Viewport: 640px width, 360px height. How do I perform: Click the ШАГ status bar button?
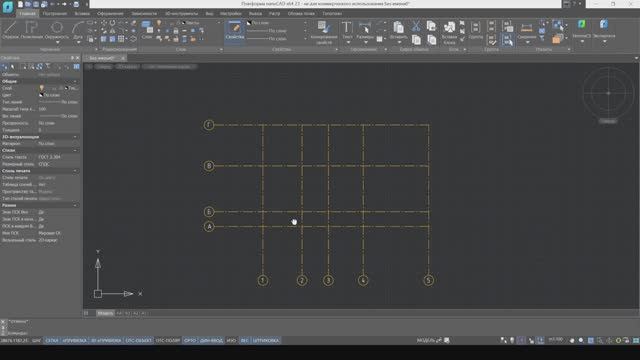36,340
